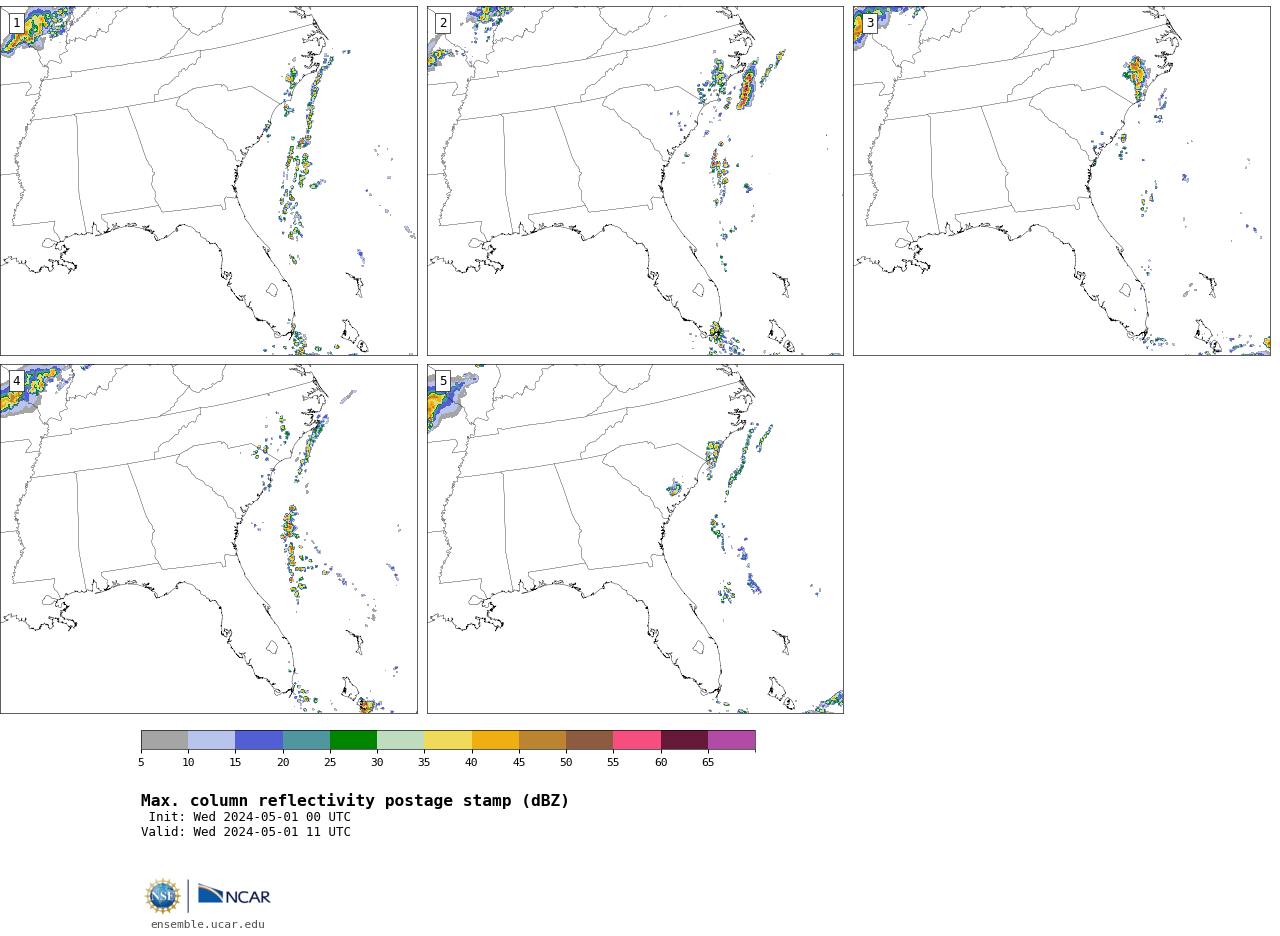Click the light lavender 10-15 dBZ swatch
This screenshot has width=1280, height=936.
[x=211, y=740]
